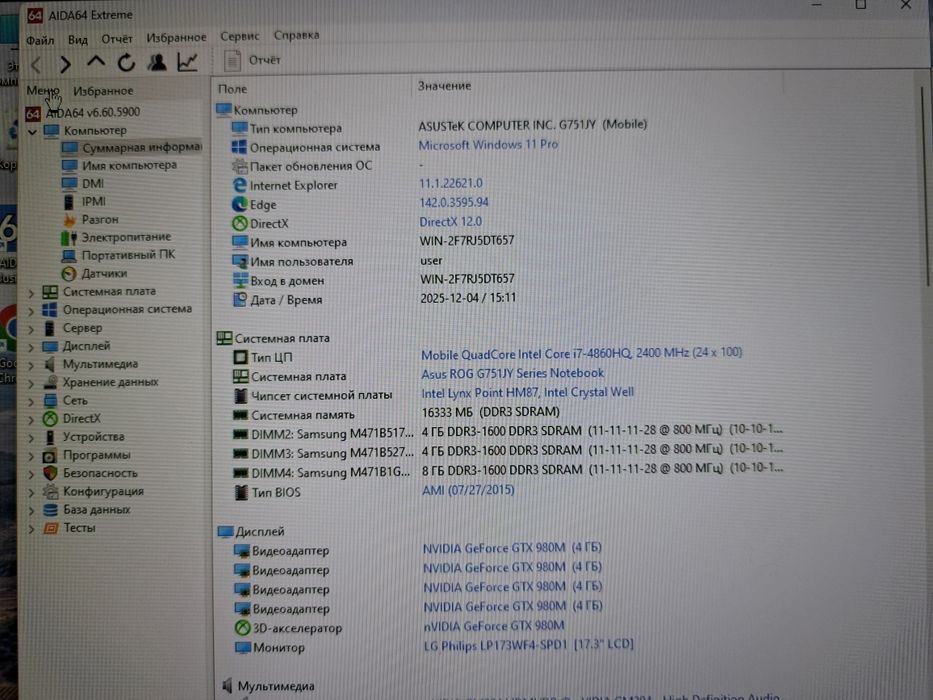The width and height of the screenshot is (933, 700).
Task: Select the IPMI tree item
Action: [84, 201]
